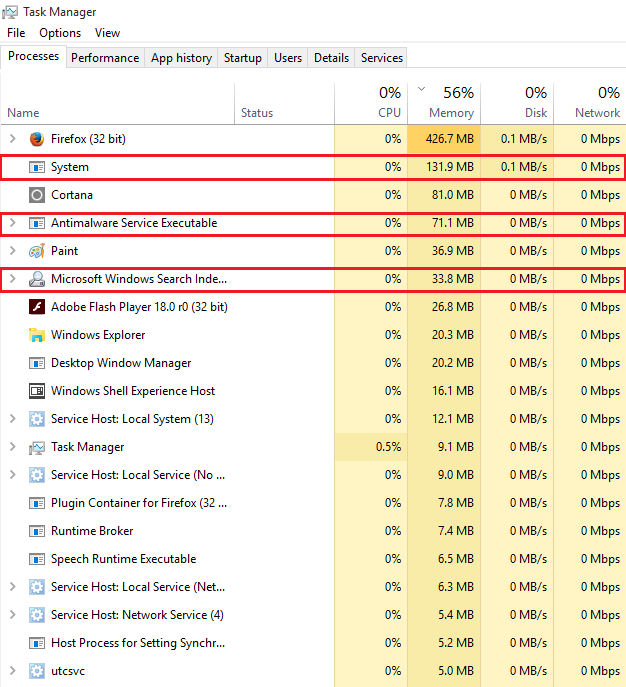Click Task Manager's 0.5% CPU cell
Screen dimensions: 626x687
[371, 447]
